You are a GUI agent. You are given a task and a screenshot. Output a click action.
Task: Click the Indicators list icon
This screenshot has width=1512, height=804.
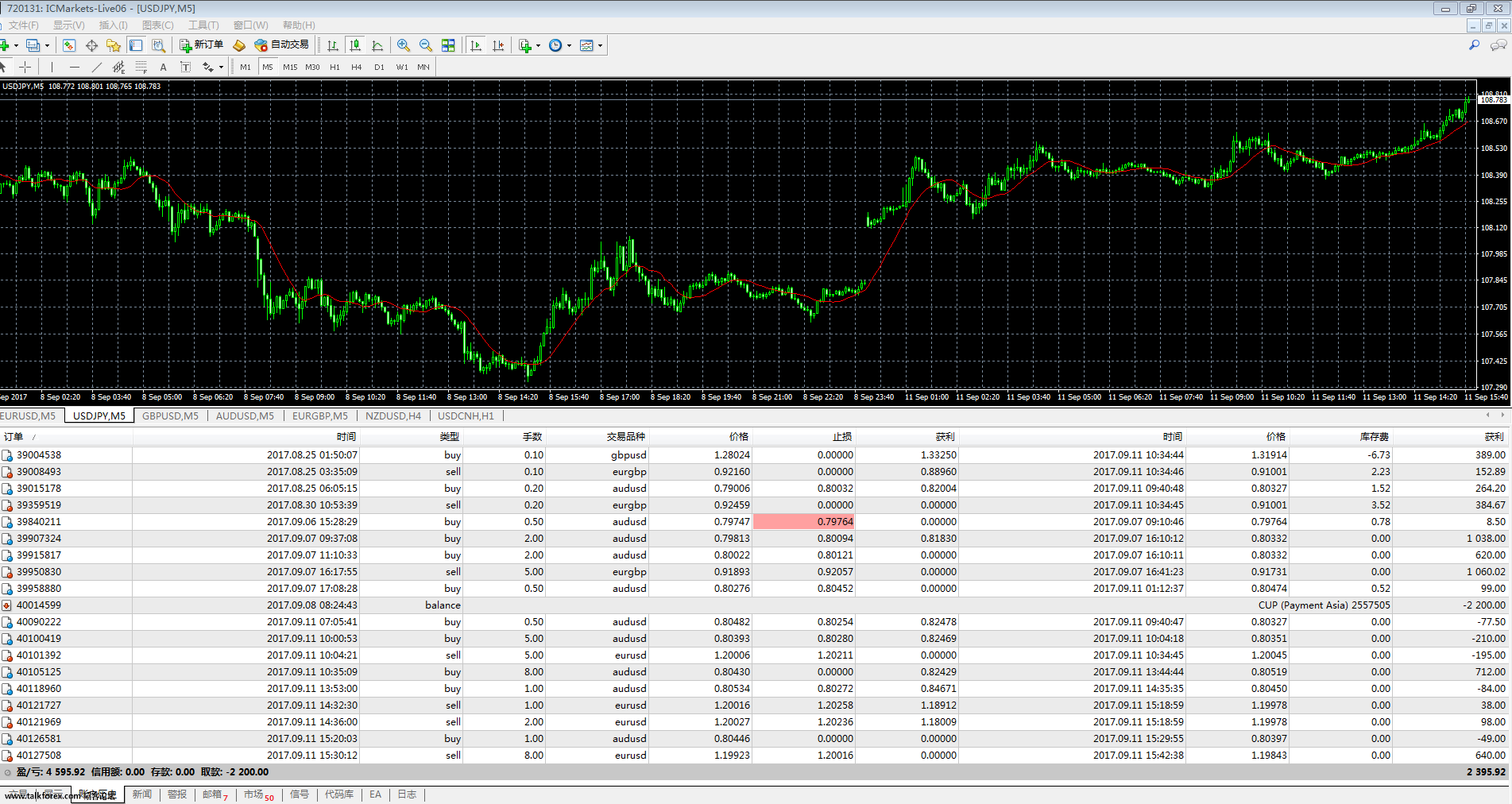coord(525,45)
